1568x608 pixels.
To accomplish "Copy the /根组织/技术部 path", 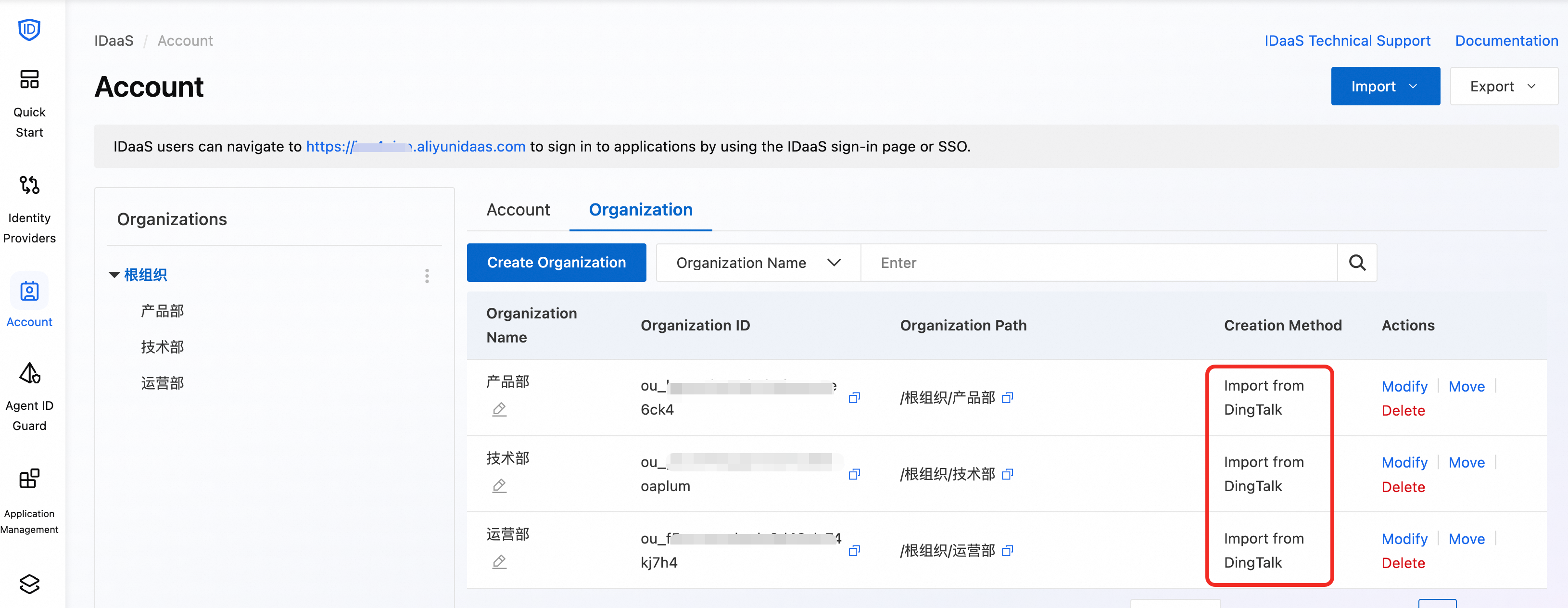I will [x=1007, y=473].
